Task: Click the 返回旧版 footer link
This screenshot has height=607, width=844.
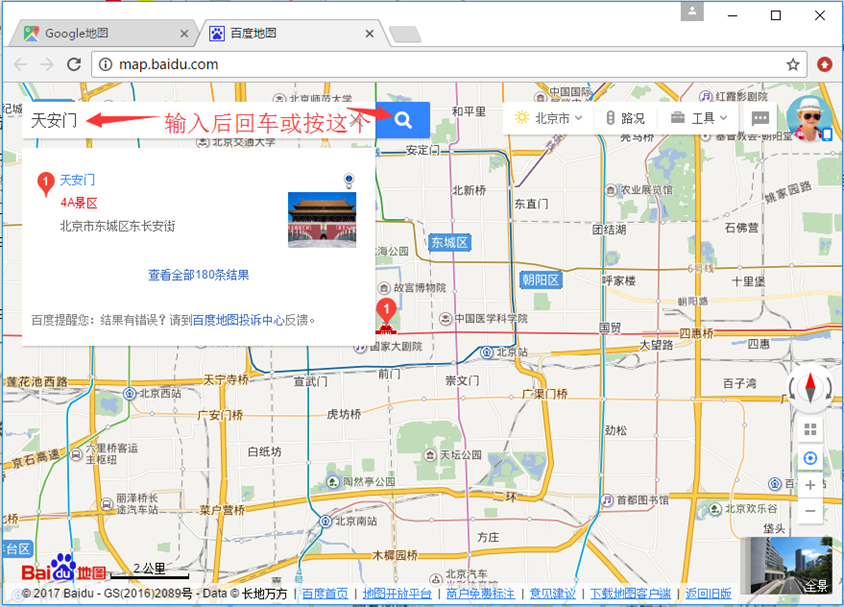Action: 708,594
